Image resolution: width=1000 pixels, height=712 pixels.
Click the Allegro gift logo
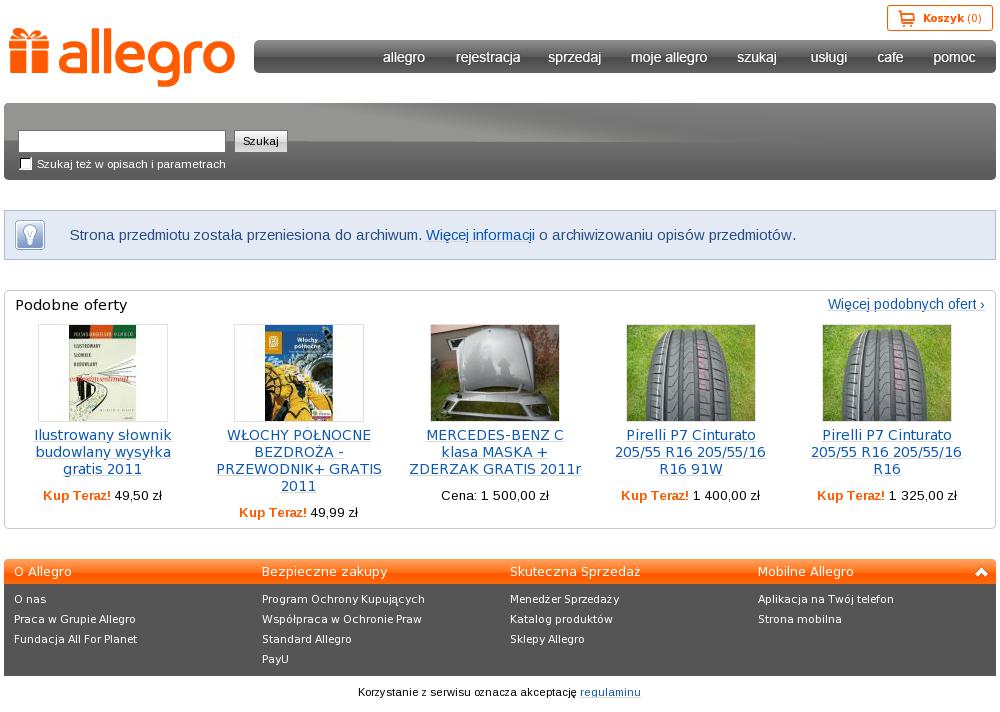(x=122, y=57)
